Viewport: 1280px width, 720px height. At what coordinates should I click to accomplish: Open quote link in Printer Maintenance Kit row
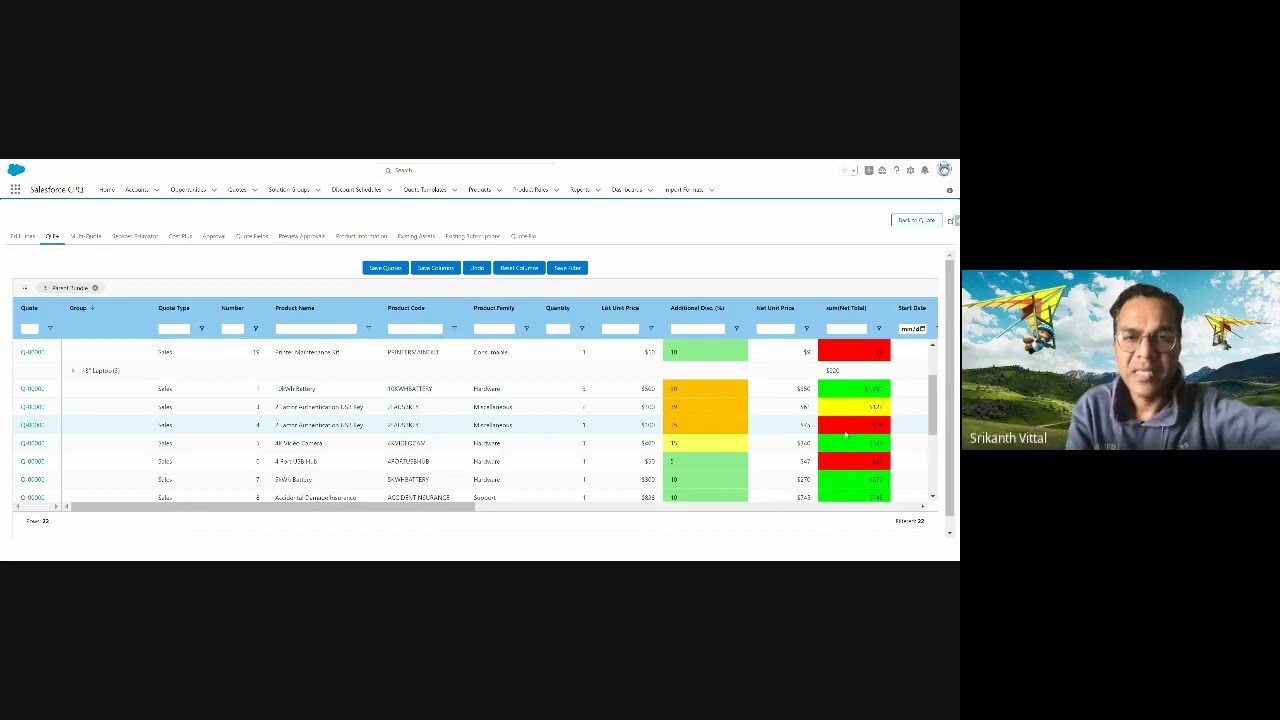pos(32,352)
